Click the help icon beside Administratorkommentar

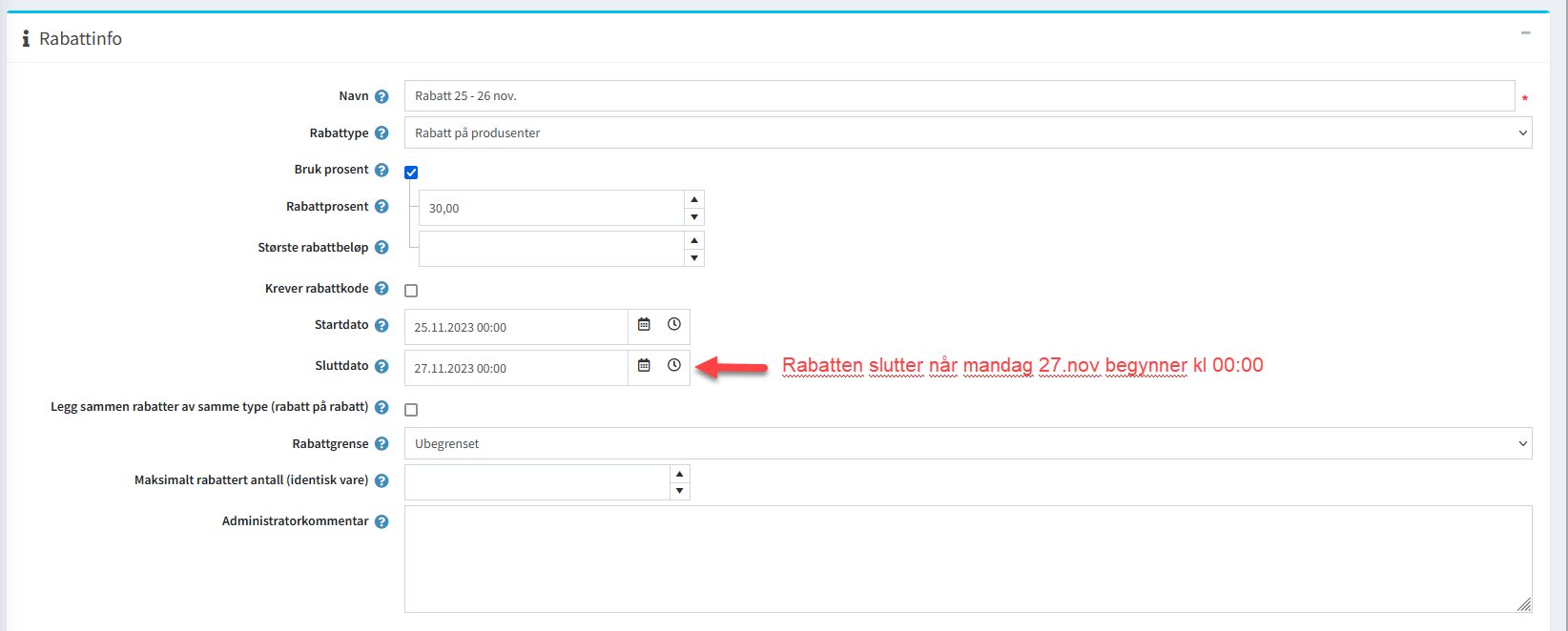click(x=382, y=521)
